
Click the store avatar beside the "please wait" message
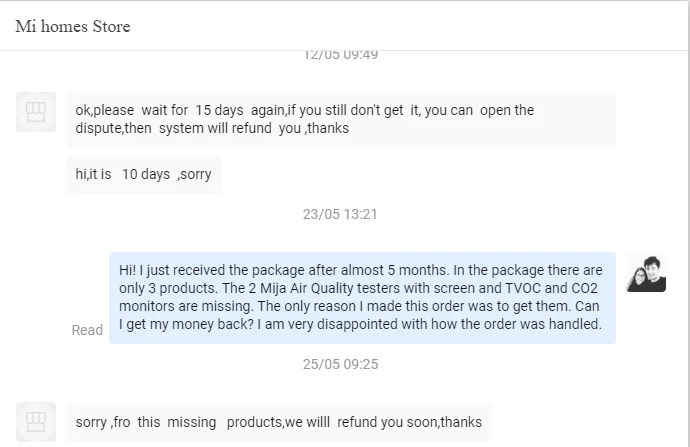click(36, 111)
